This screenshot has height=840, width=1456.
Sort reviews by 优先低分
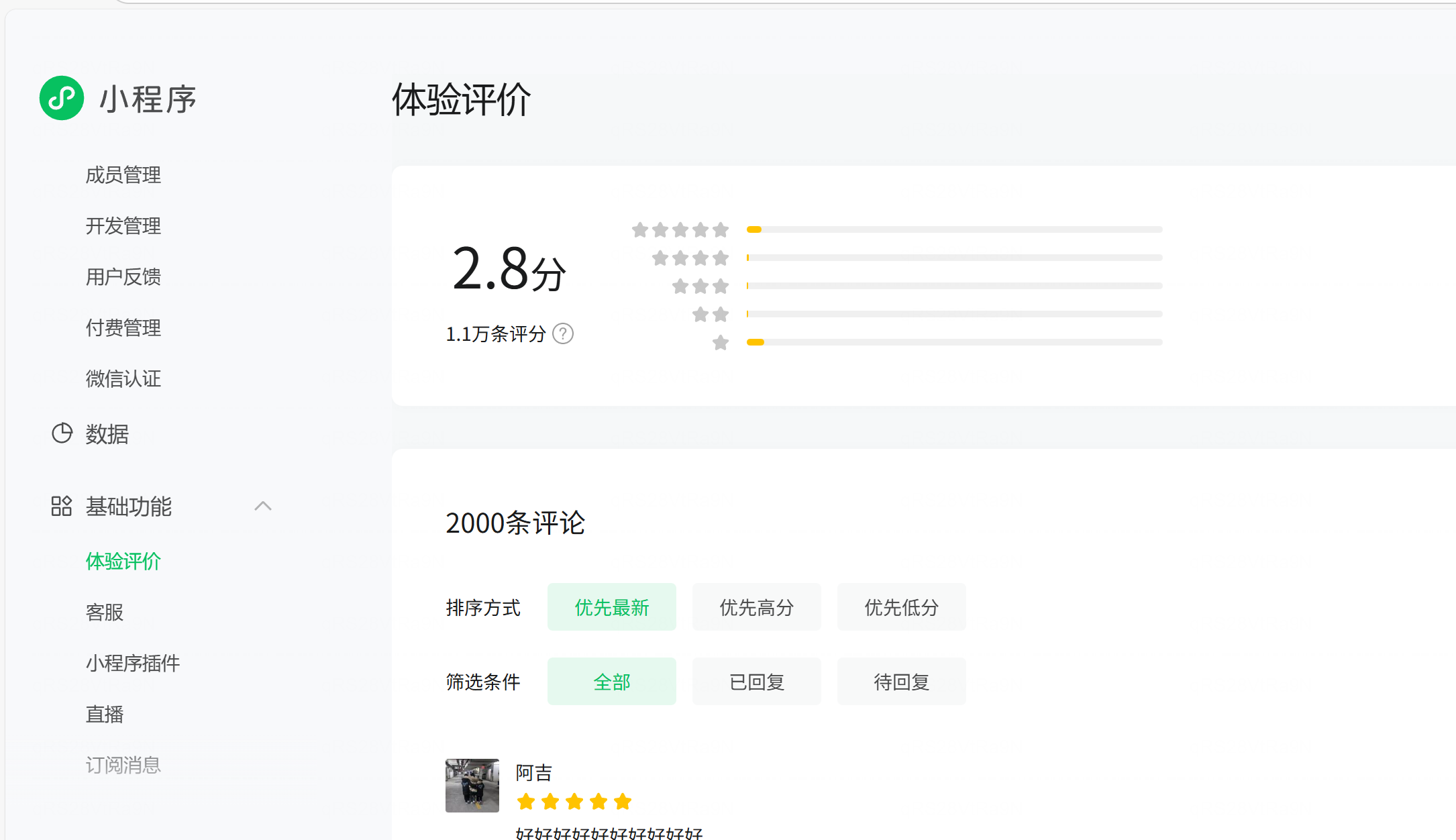coord(901,607)
